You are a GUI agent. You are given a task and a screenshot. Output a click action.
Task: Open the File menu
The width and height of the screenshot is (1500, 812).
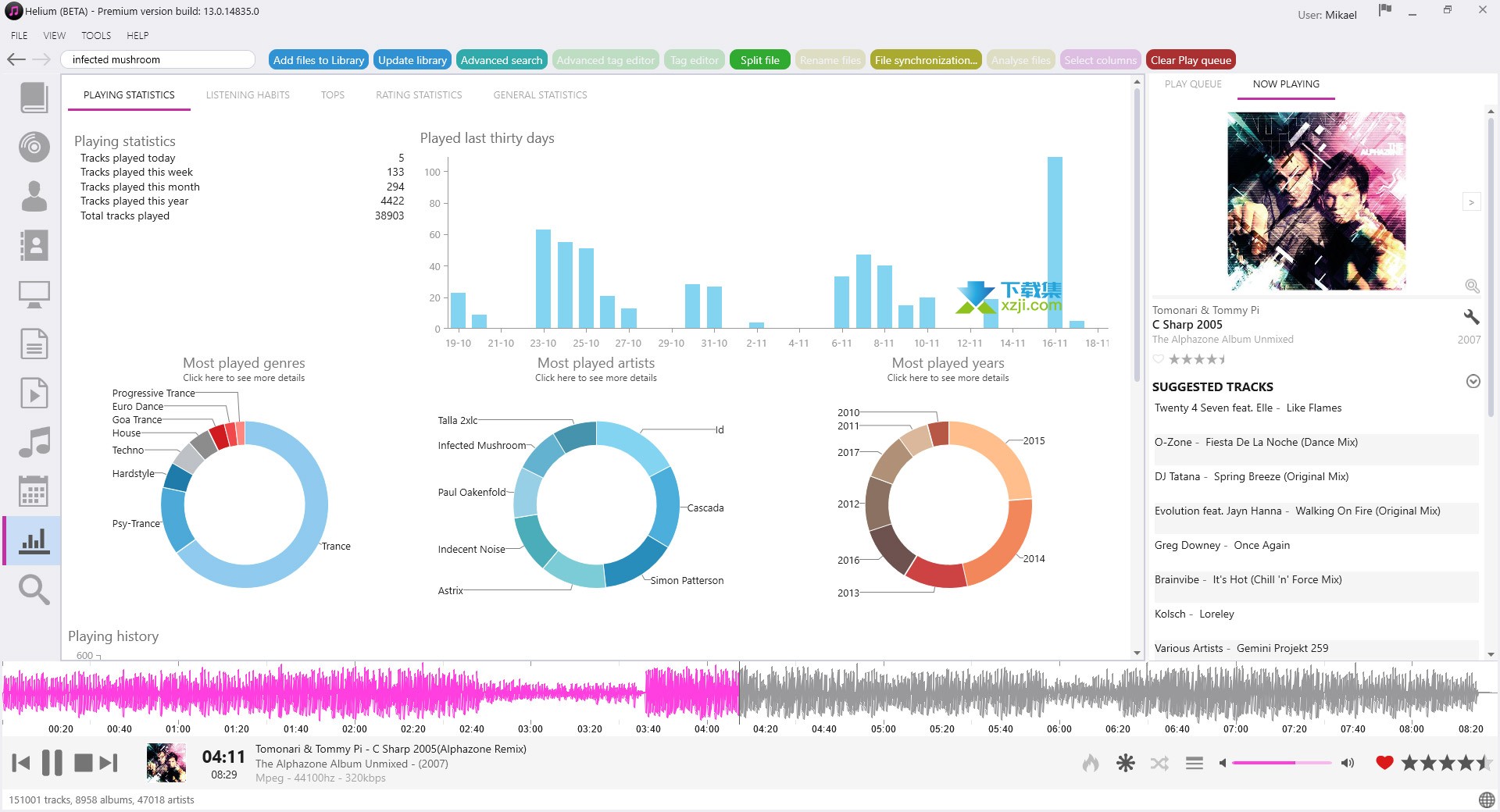pos(20,35)
